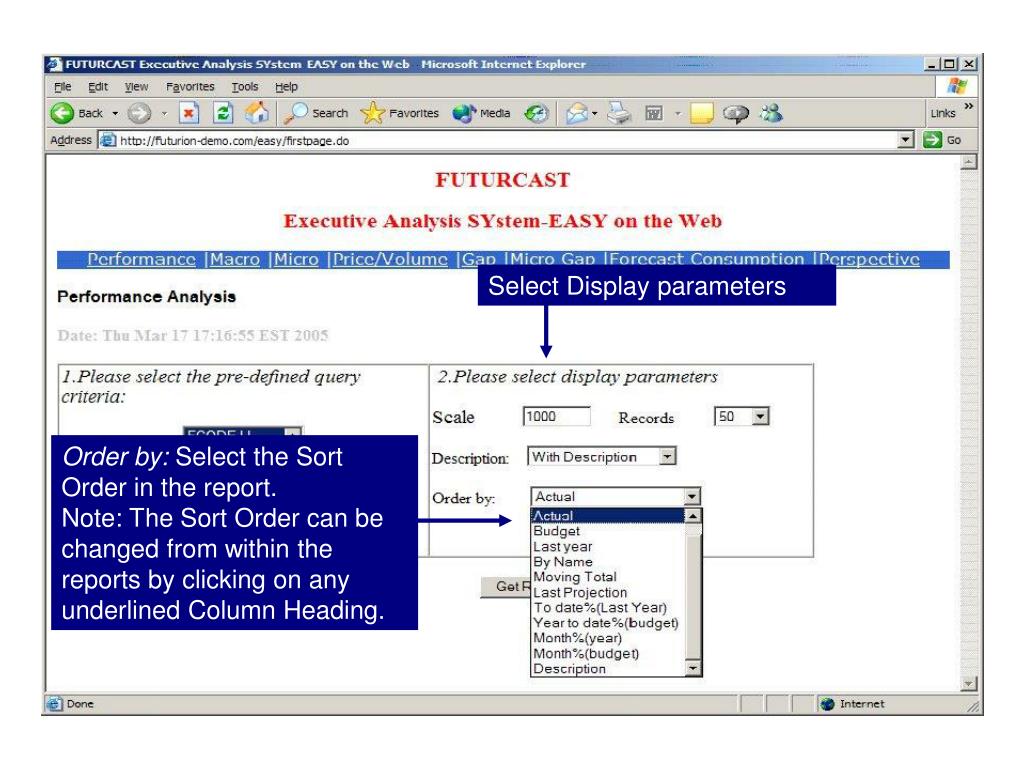Click the green Go arrow icon
The image size is (1024, 768).
(932, 139)
